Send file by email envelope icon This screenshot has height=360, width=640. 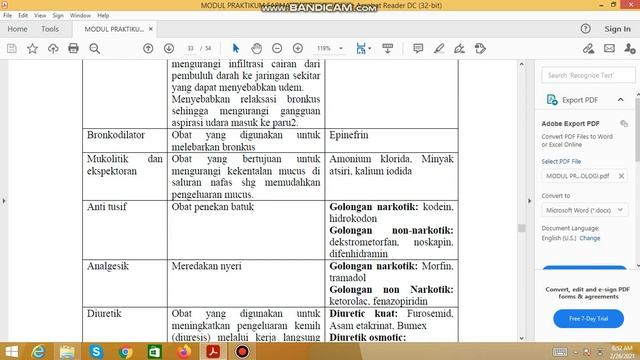point(609,49)
